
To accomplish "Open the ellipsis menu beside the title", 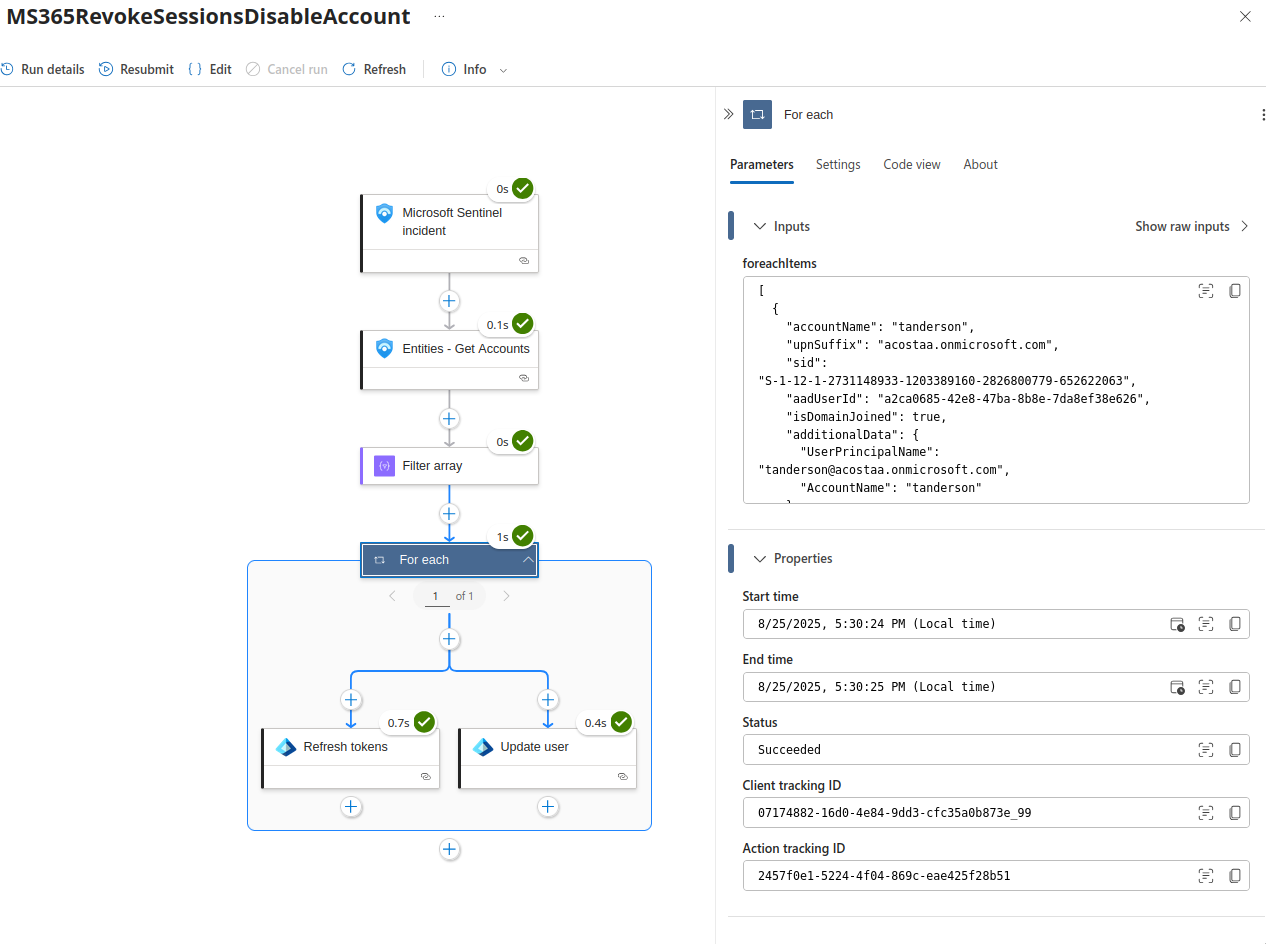I will [x=439, y=17].
